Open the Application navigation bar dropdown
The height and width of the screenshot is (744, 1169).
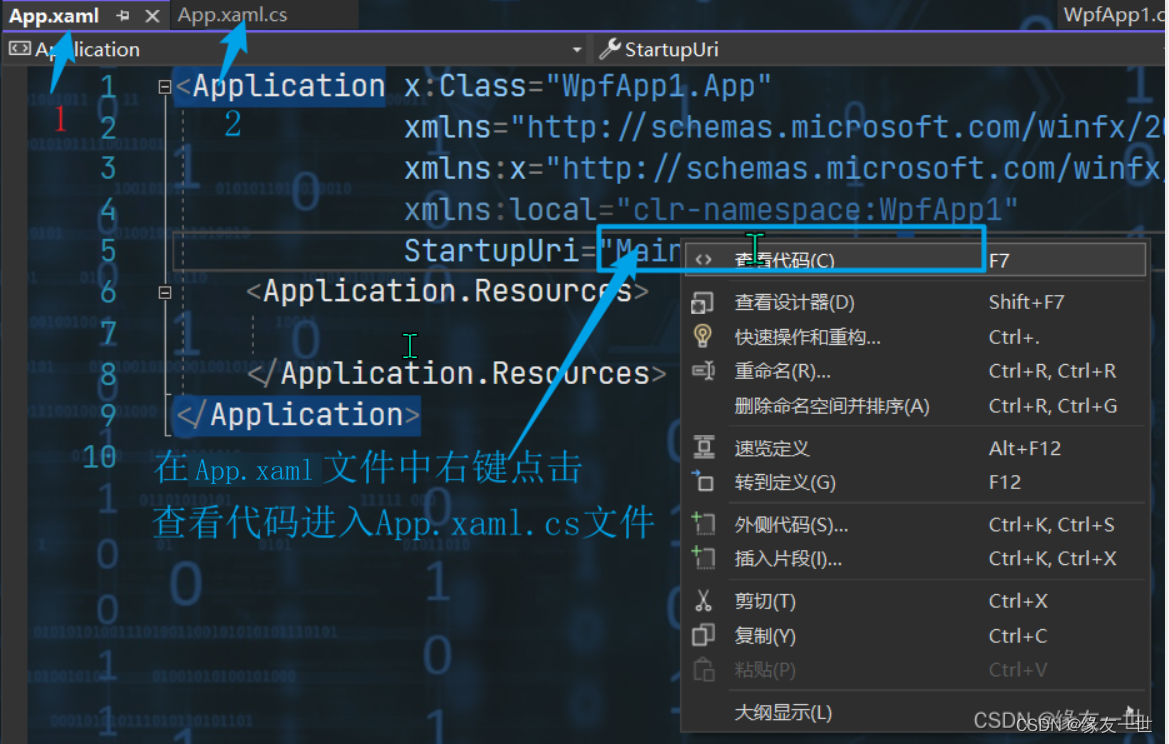pyautogui.click(x=577, y=49)
